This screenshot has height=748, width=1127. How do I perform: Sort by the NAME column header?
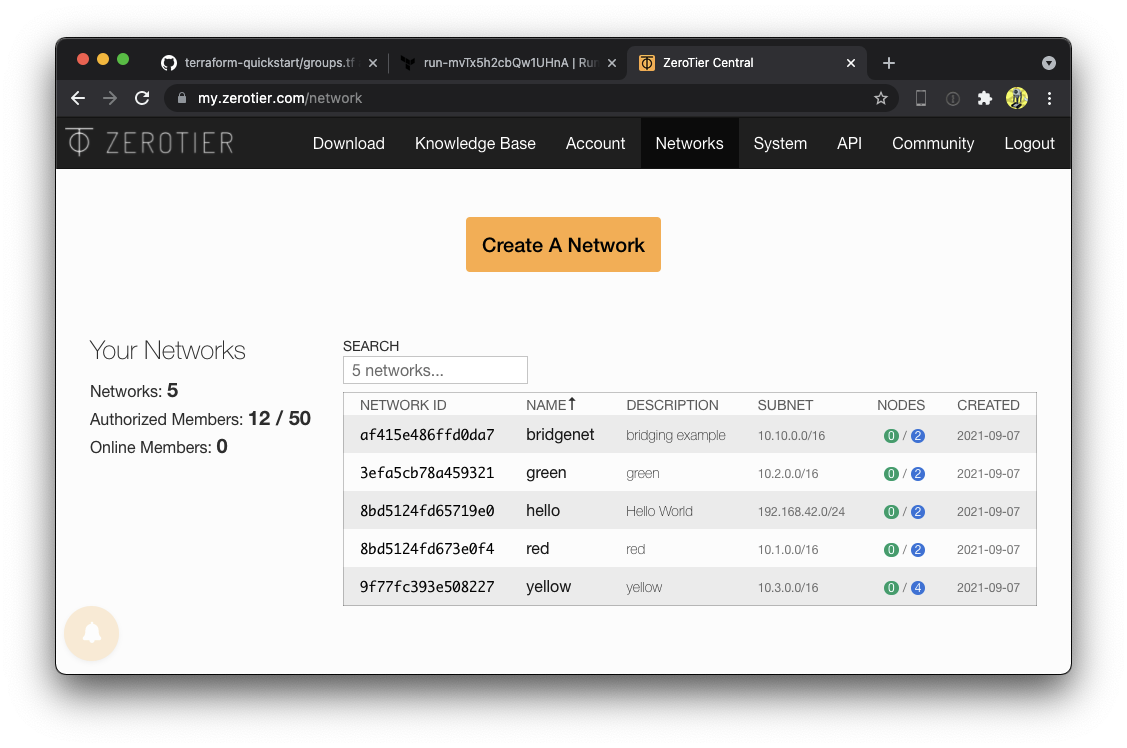(551, 405)
